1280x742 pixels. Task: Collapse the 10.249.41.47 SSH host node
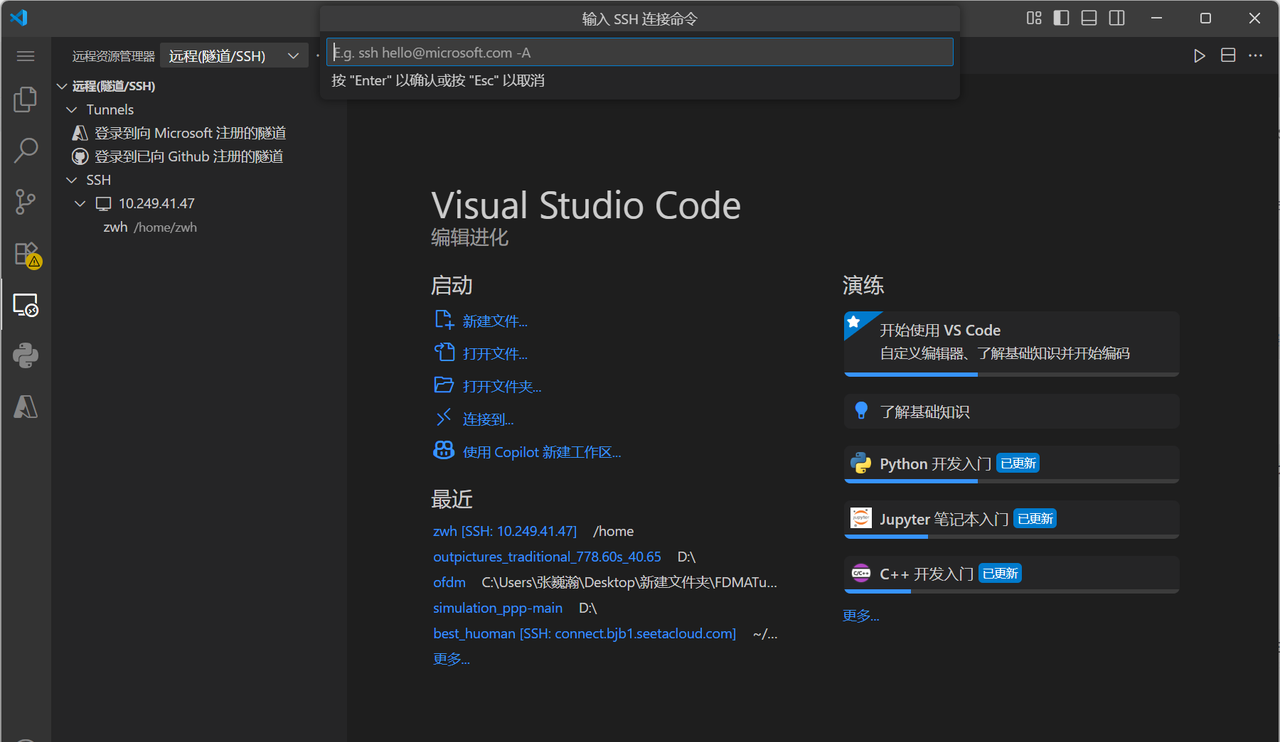pos(81,204)
